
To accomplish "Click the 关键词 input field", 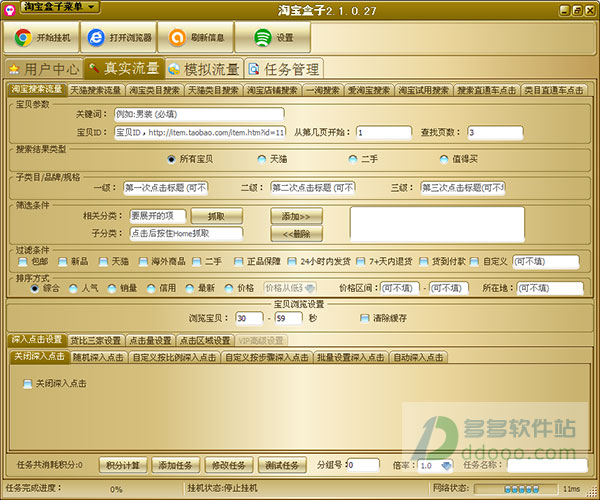I will click(x=199, y=114).
